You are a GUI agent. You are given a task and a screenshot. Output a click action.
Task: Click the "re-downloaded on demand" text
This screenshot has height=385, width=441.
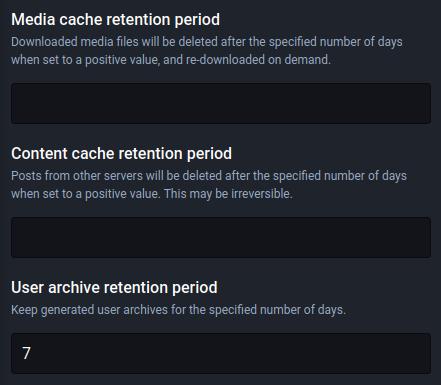(x=258, y=60)
